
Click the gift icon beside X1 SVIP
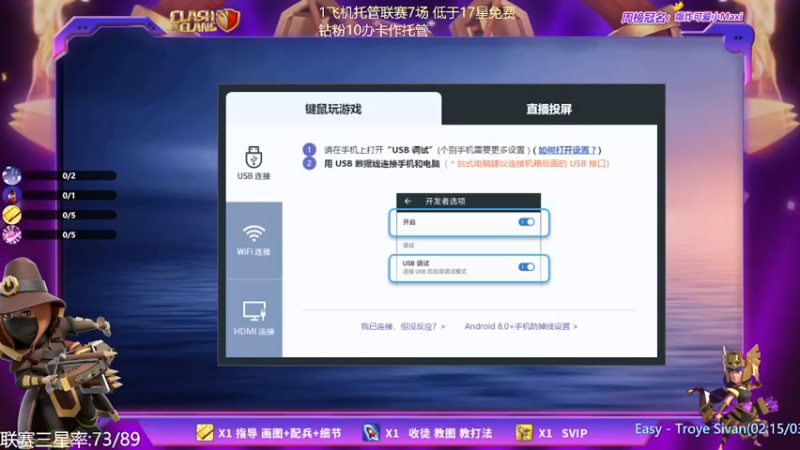(523, 433)
